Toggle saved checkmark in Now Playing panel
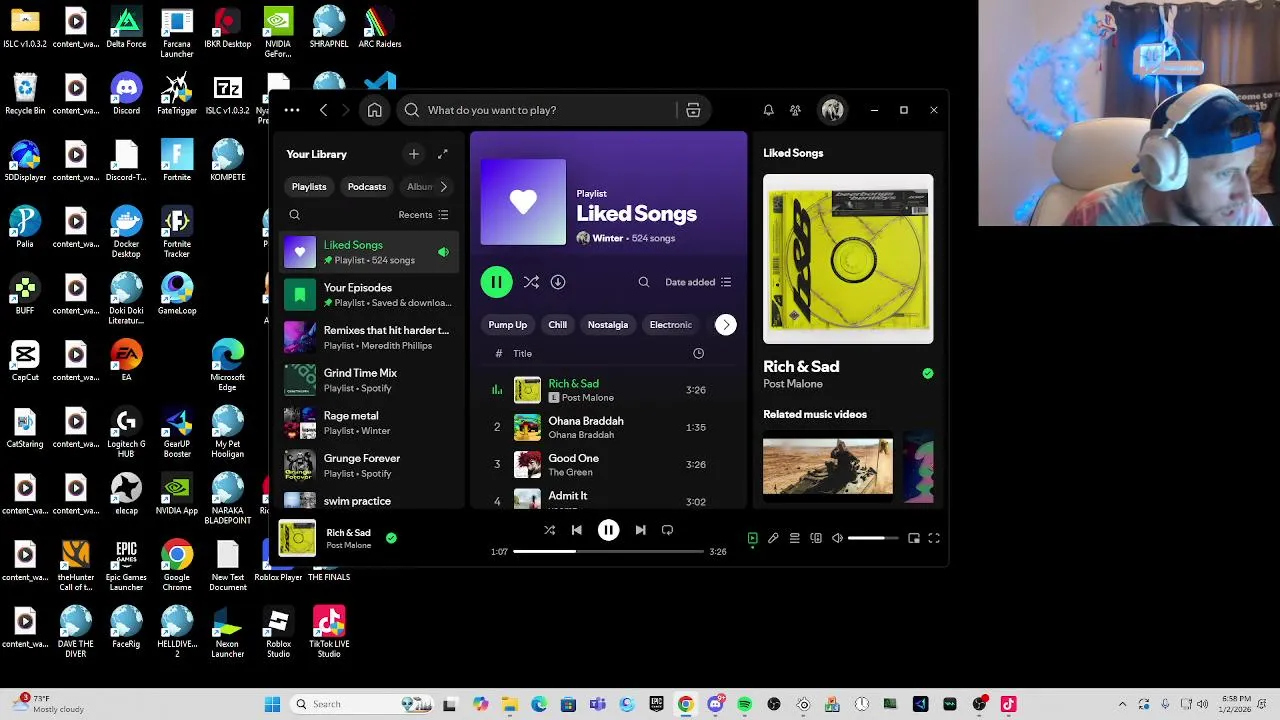The image size is (1280, 720). (x=928, y=373)
